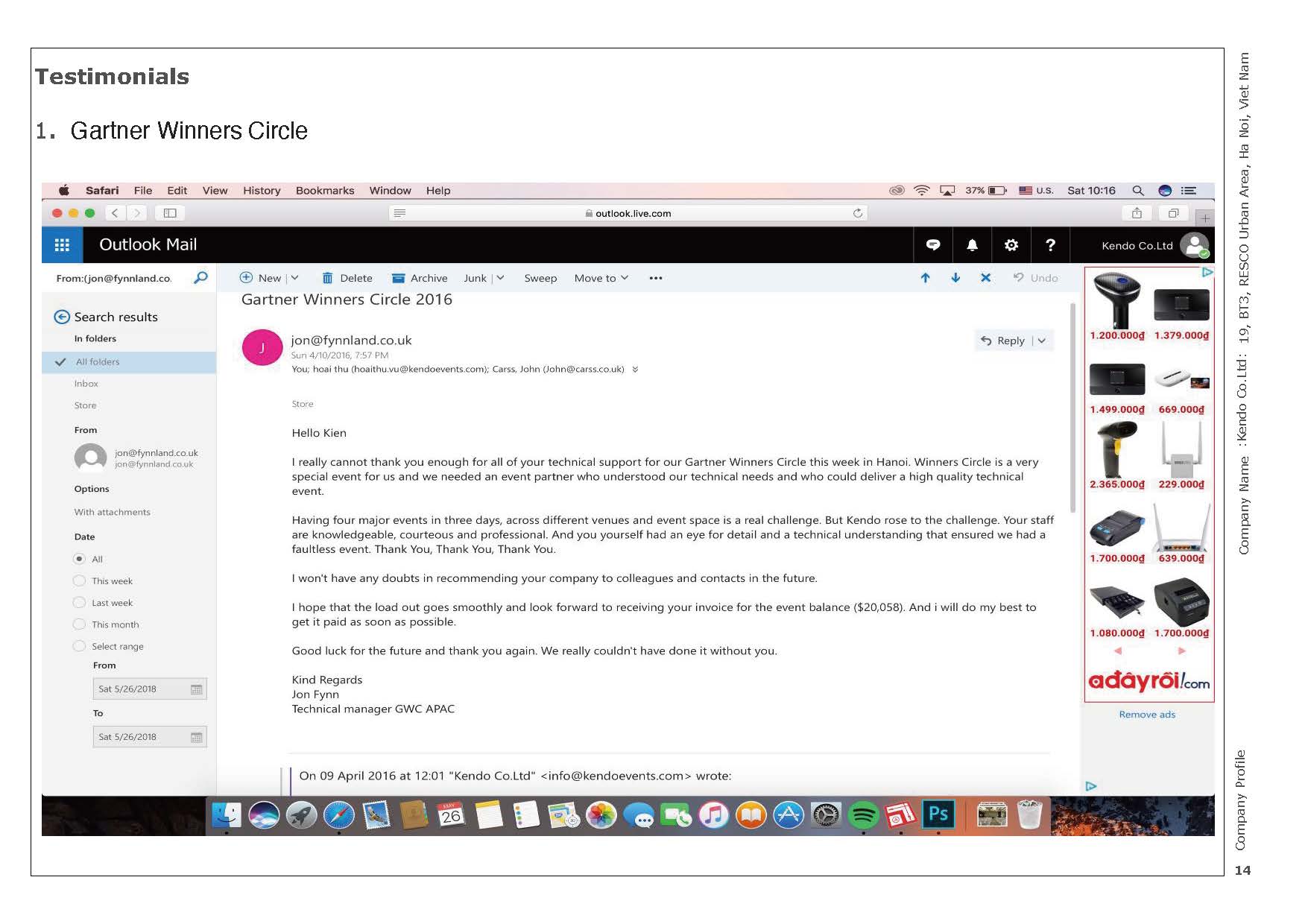
Task: Select the Select range radio button
Action: (79, 646)
